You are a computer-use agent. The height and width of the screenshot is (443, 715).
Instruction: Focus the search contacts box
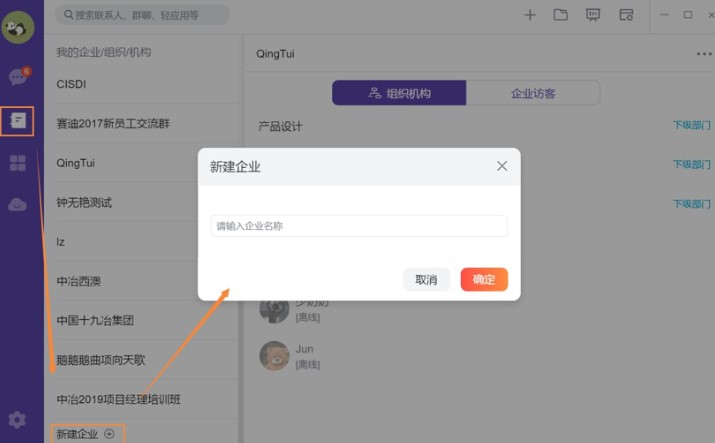pos(142,15)
